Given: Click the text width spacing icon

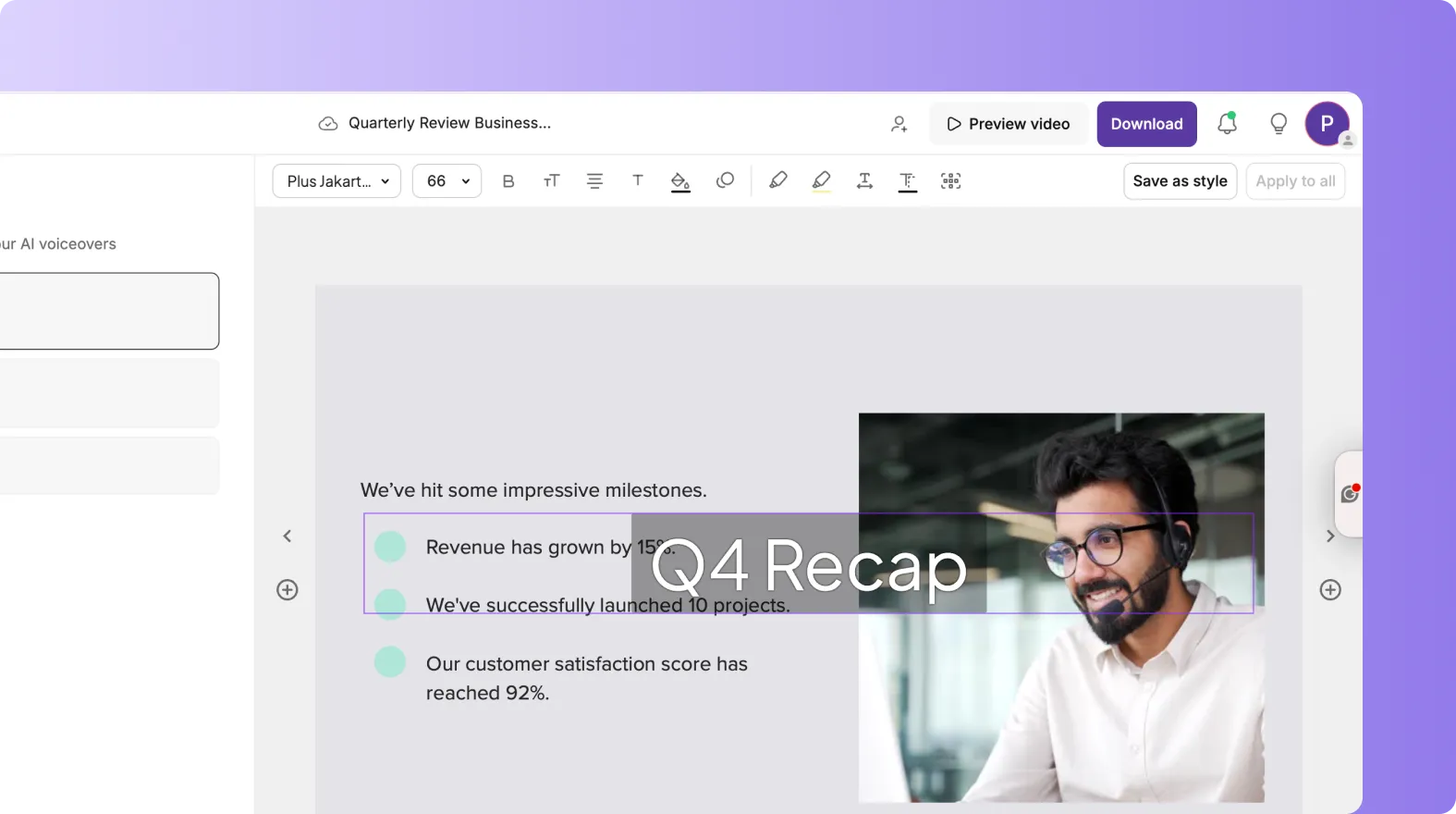Looking at the screenshot, I should (x=864, y=181).
